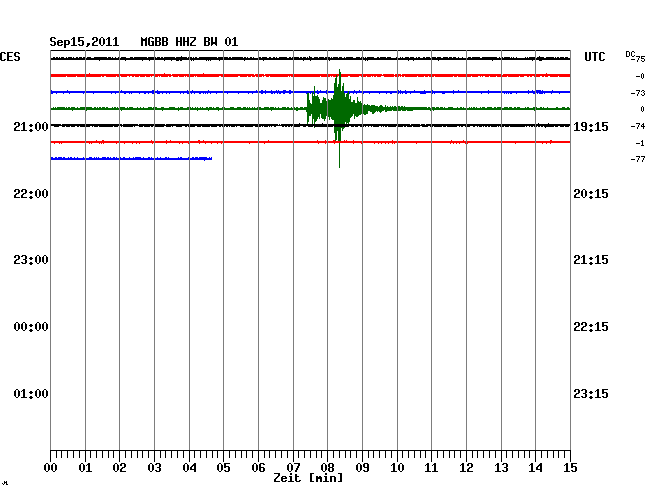
Task: Select the 23:00 local time label
Action: [x=31, y=260]
